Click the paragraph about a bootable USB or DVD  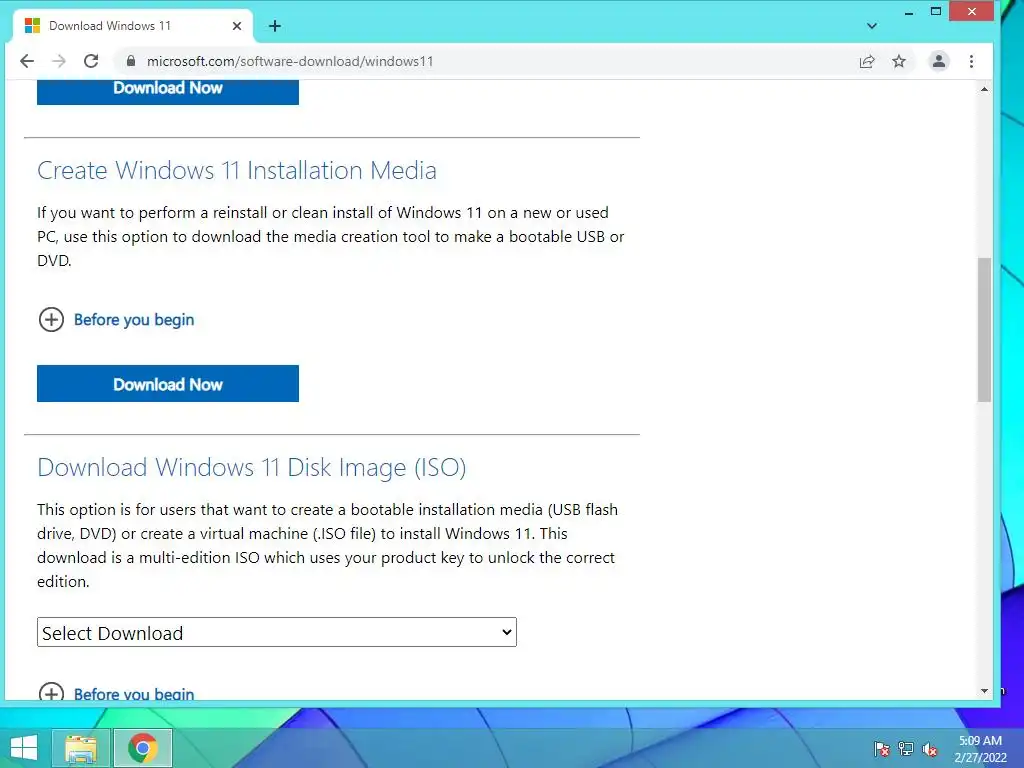330,236
